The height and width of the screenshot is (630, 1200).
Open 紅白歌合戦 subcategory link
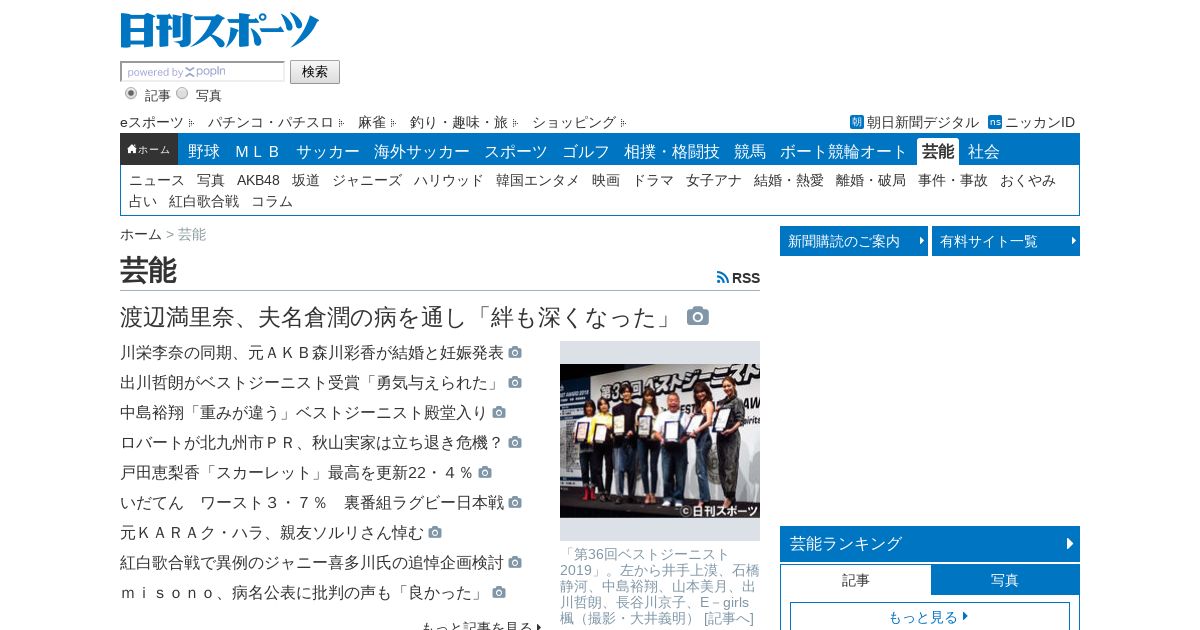[204, 201]
